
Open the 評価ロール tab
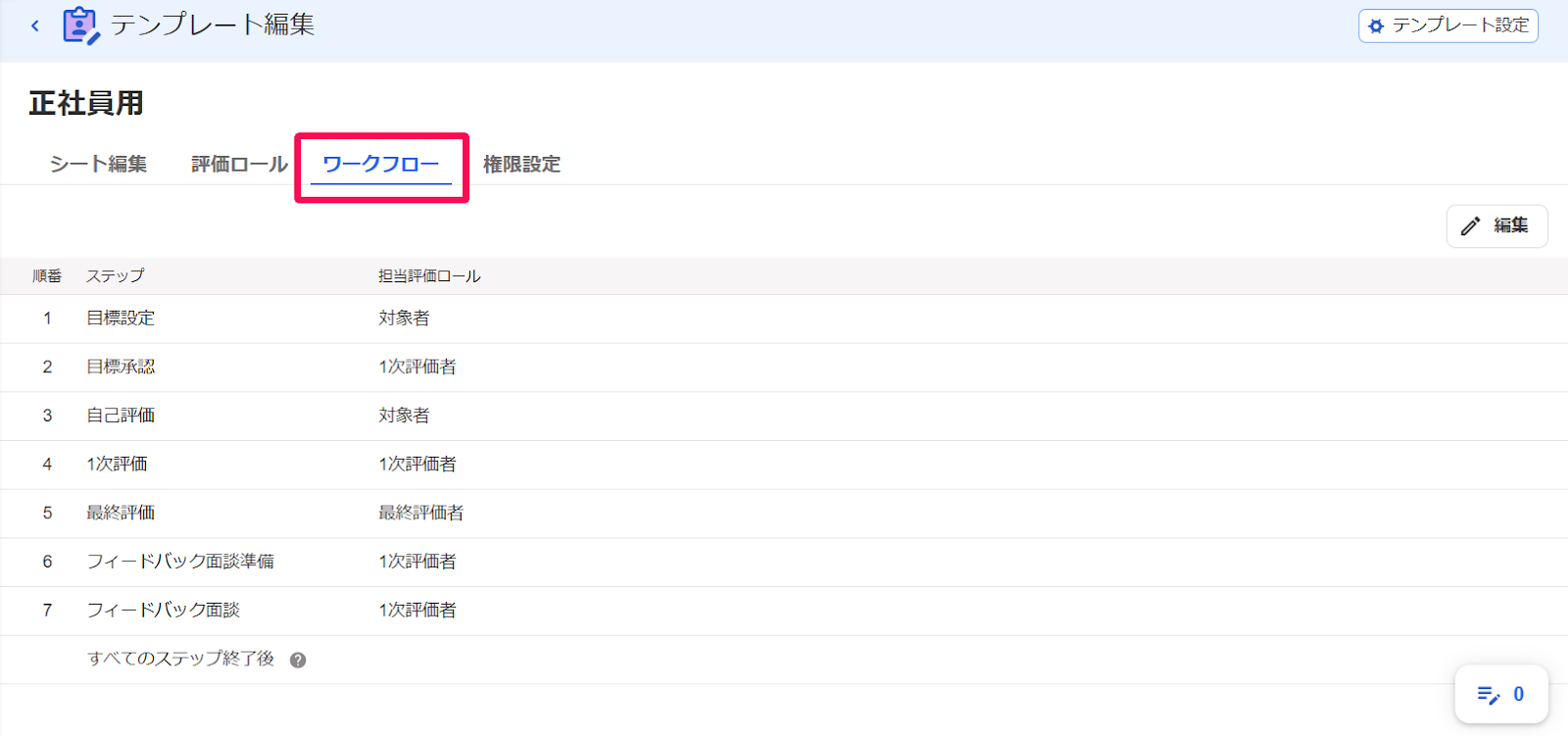pos(239,165)
